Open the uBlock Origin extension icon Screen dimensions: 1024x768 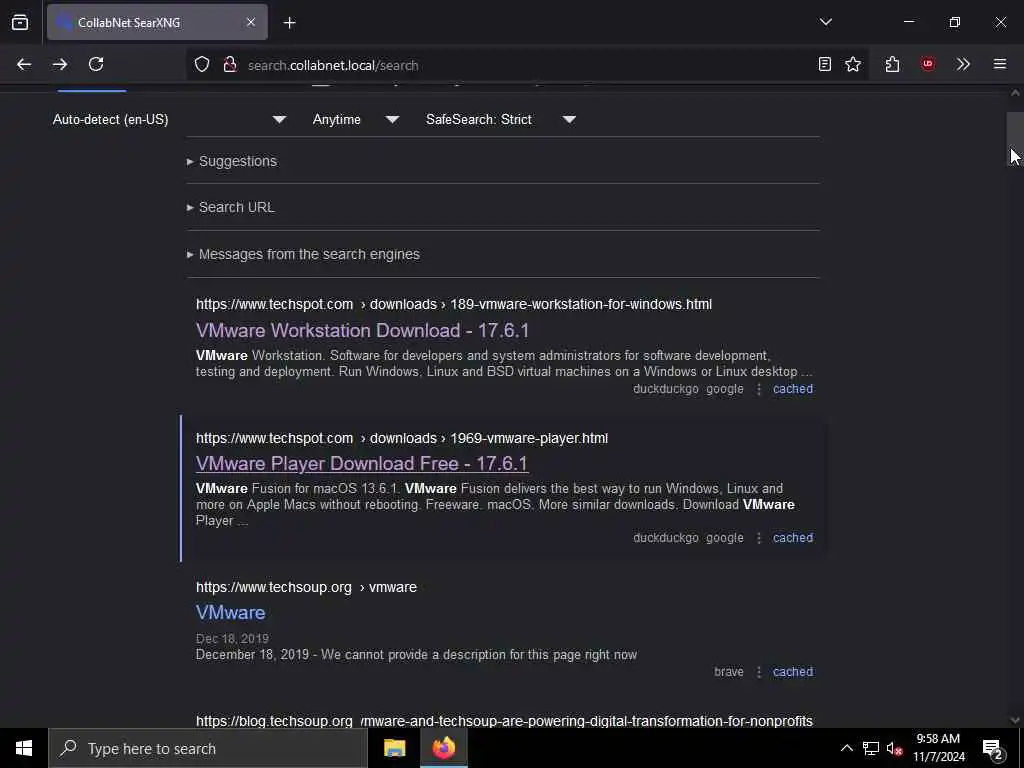tap(928, 64)
